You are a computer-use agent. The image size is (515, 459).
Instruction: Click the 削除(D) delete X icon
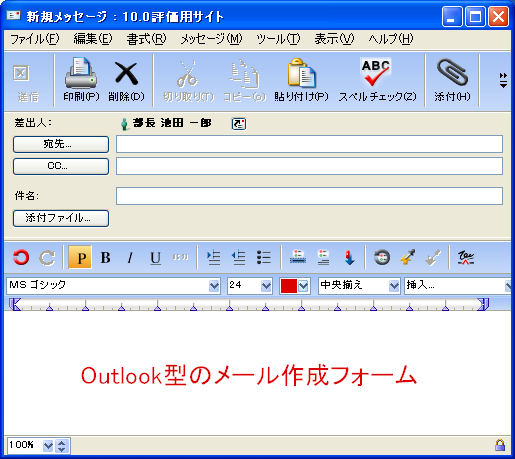126,73
